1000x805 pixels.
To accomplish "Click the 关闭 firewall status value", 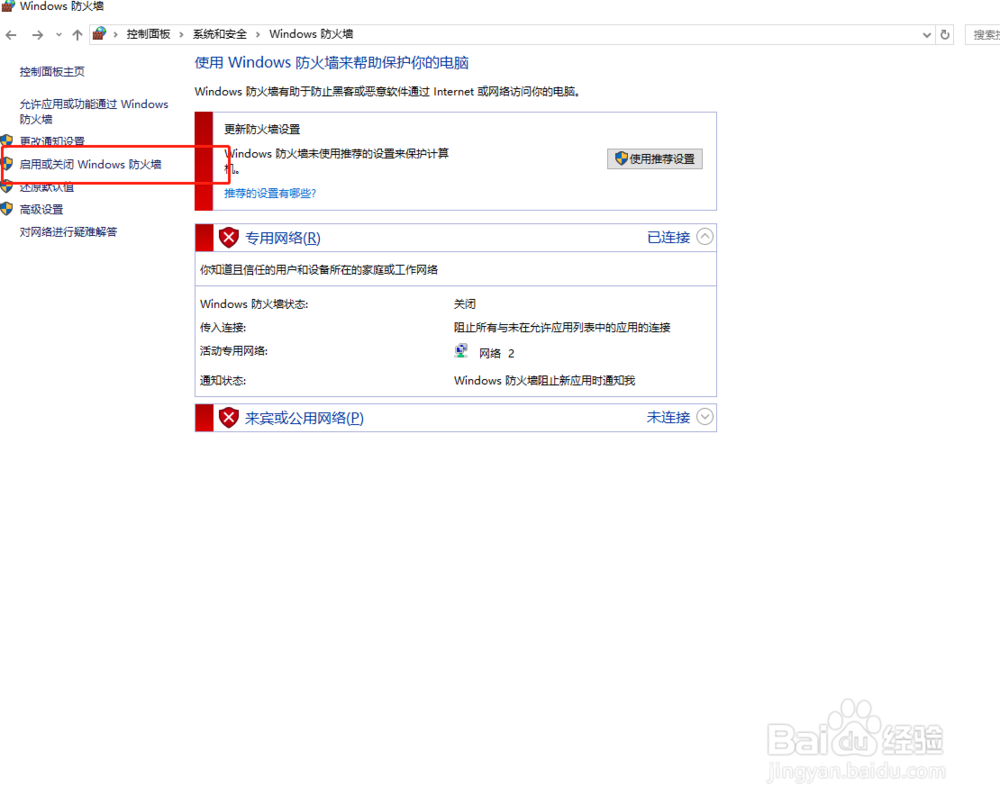I will point(464,304).
